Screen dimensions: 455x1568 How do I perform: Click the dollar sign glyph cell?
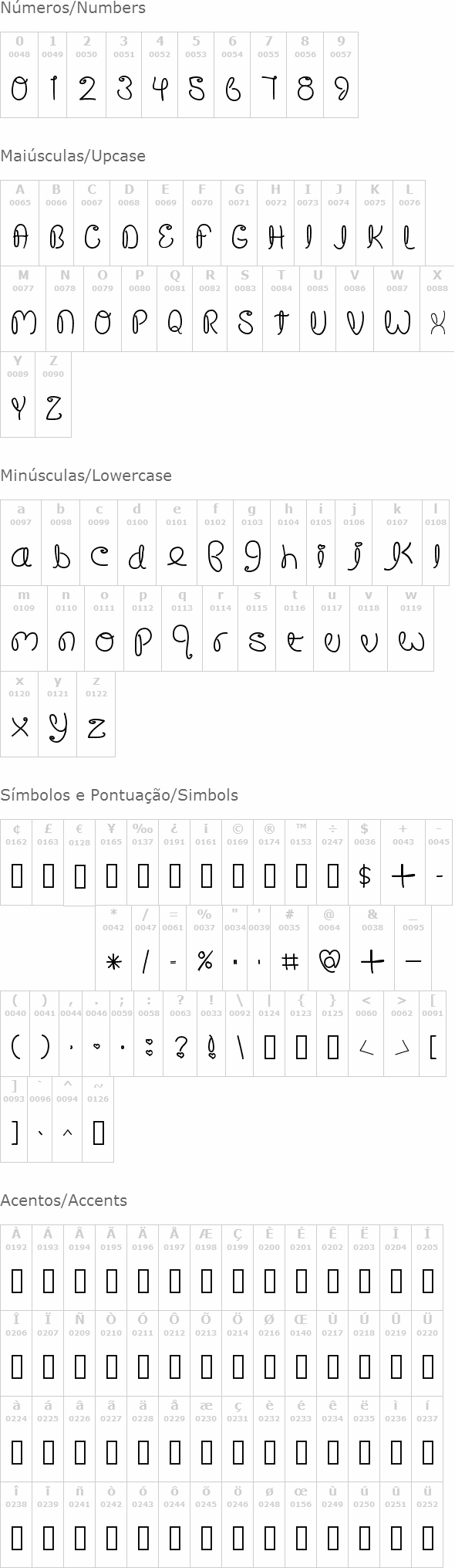[365, 862]
